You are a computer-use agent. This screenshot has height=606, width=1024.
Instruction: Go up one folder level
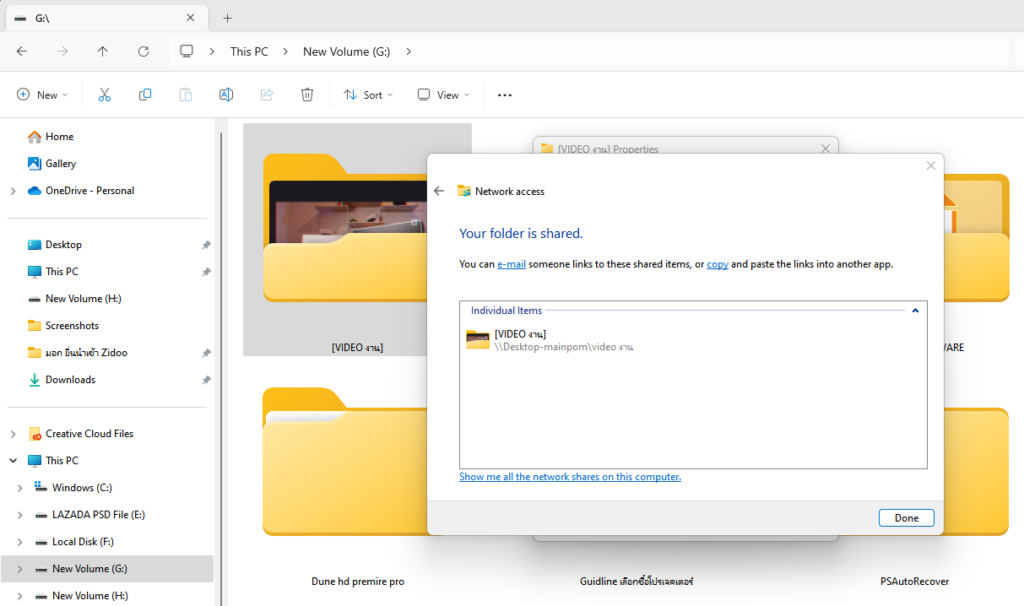(x=103, y=52)
